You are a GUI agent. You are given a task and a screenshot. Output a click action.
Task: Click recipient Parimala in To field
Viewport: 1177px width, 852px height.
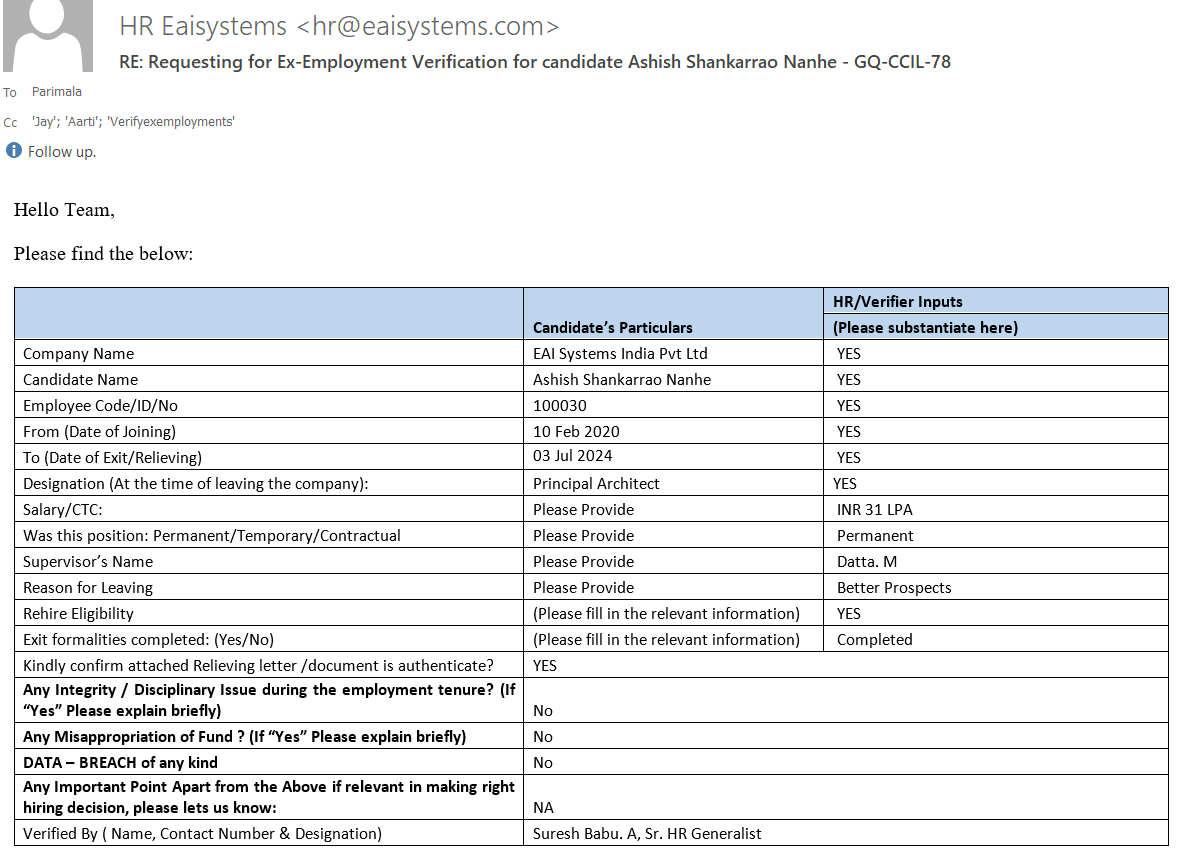pyautogui.click(x=57, y=92)
